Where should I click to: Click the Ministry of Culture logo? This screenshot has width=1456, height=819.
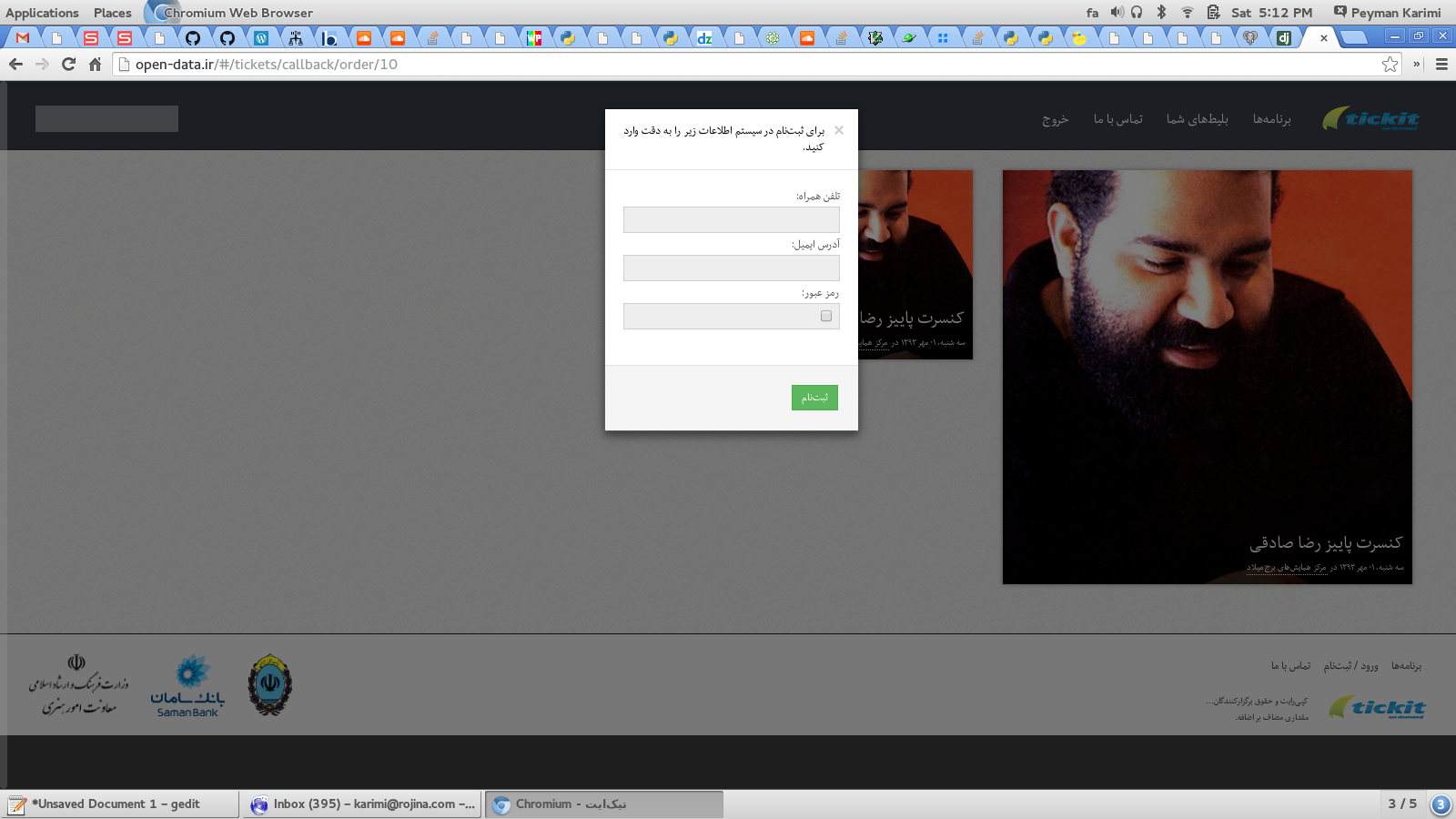tap(78, 685)
